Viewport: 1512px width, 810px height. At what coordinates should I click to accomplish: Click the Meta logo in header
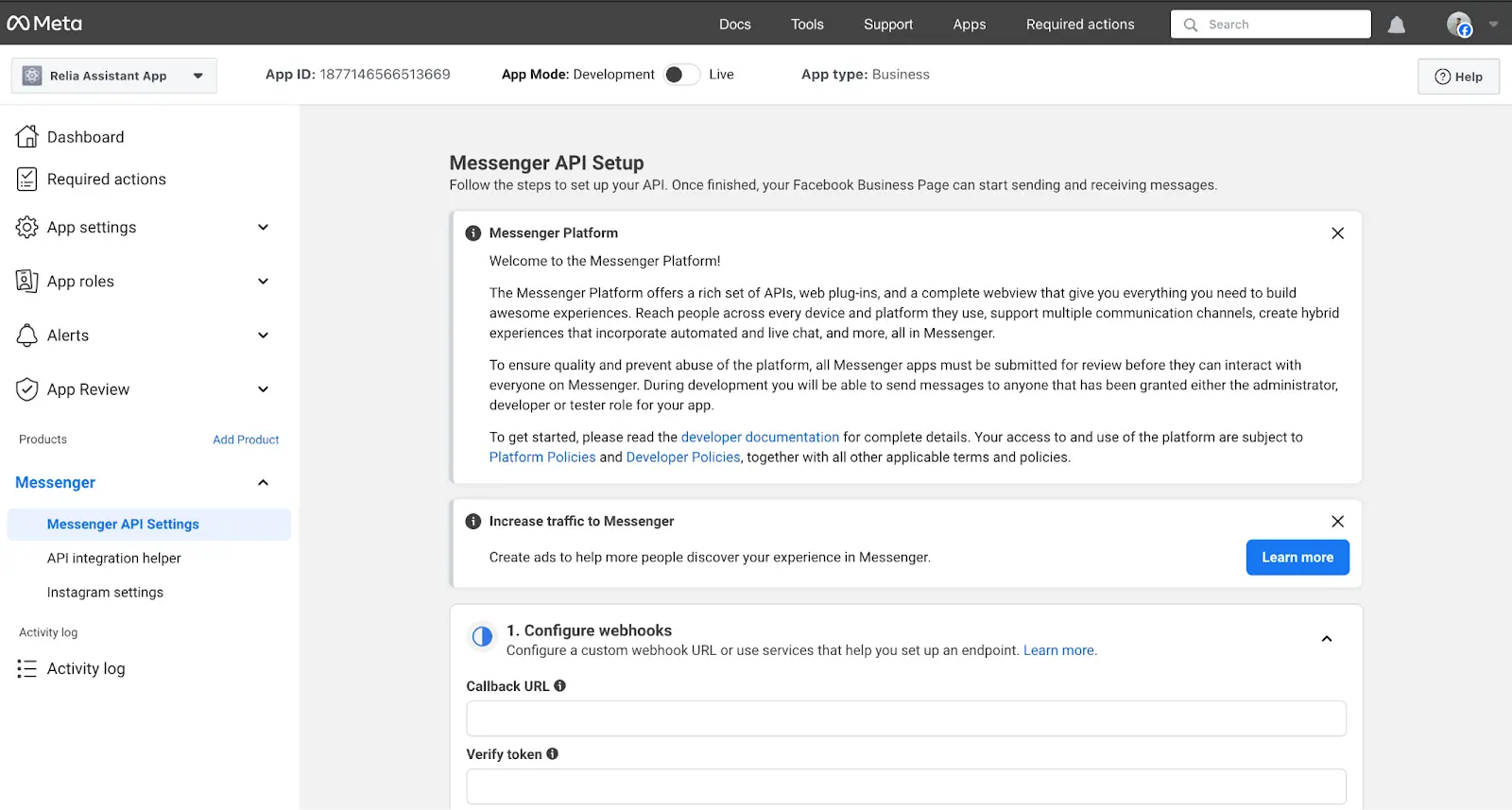44,24
